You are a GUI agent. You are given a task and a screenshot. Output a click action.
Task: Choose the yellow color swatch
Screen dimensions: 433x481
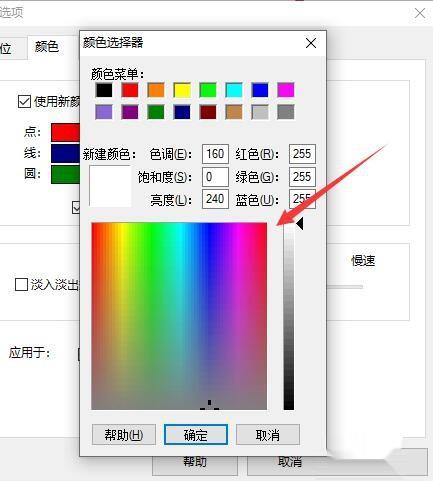[182, 90]
